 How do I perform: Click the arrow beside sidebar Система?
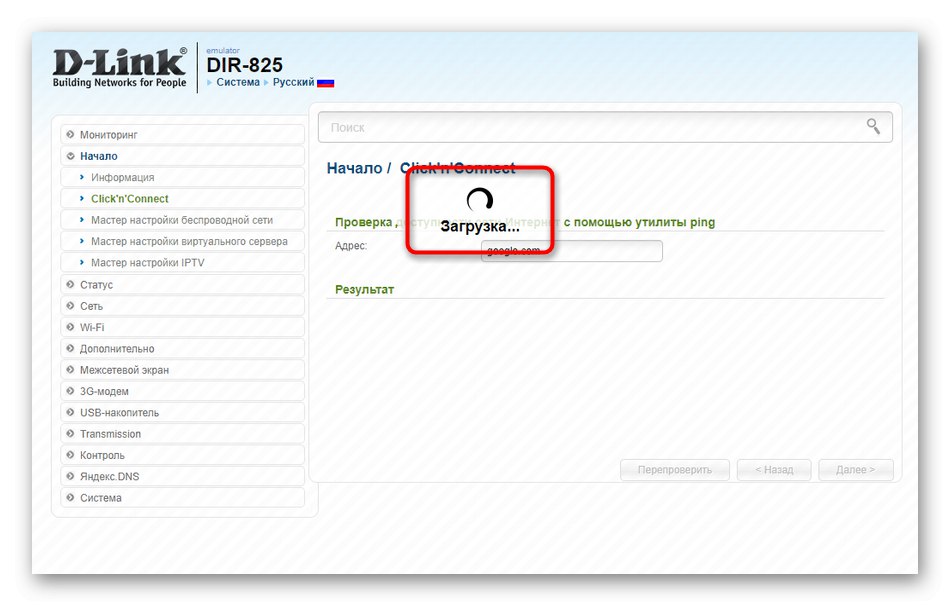pyautogui.click(x=70, y=498)
